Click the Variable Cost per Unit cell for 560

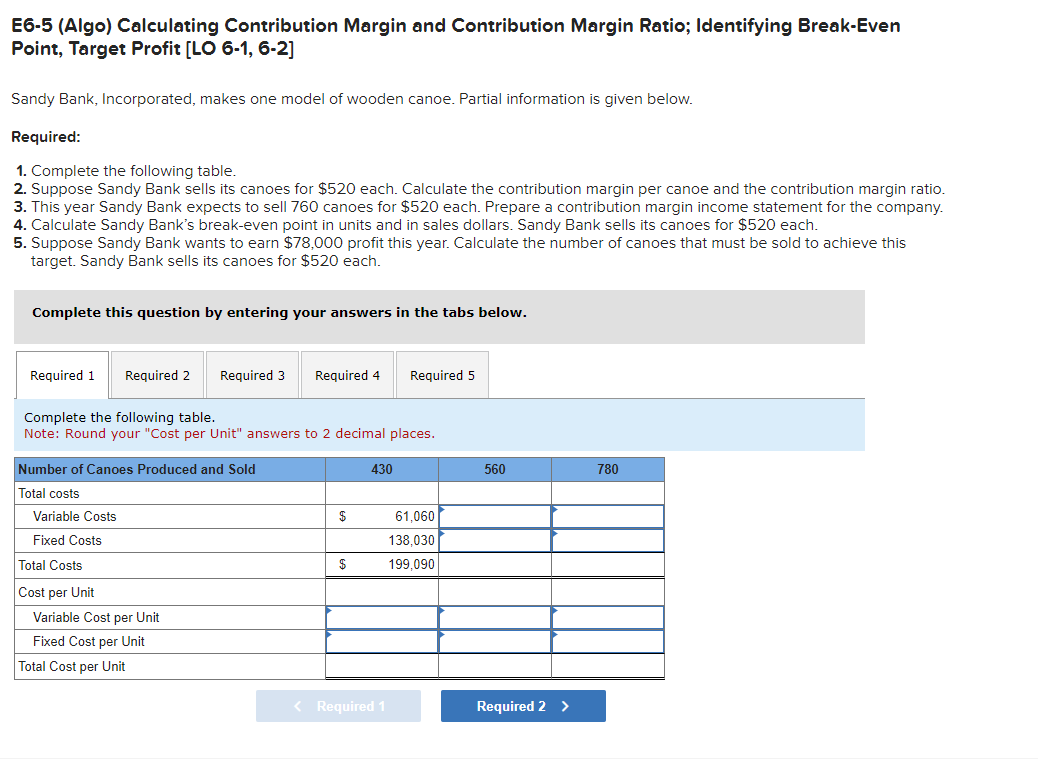coord(494,617)
